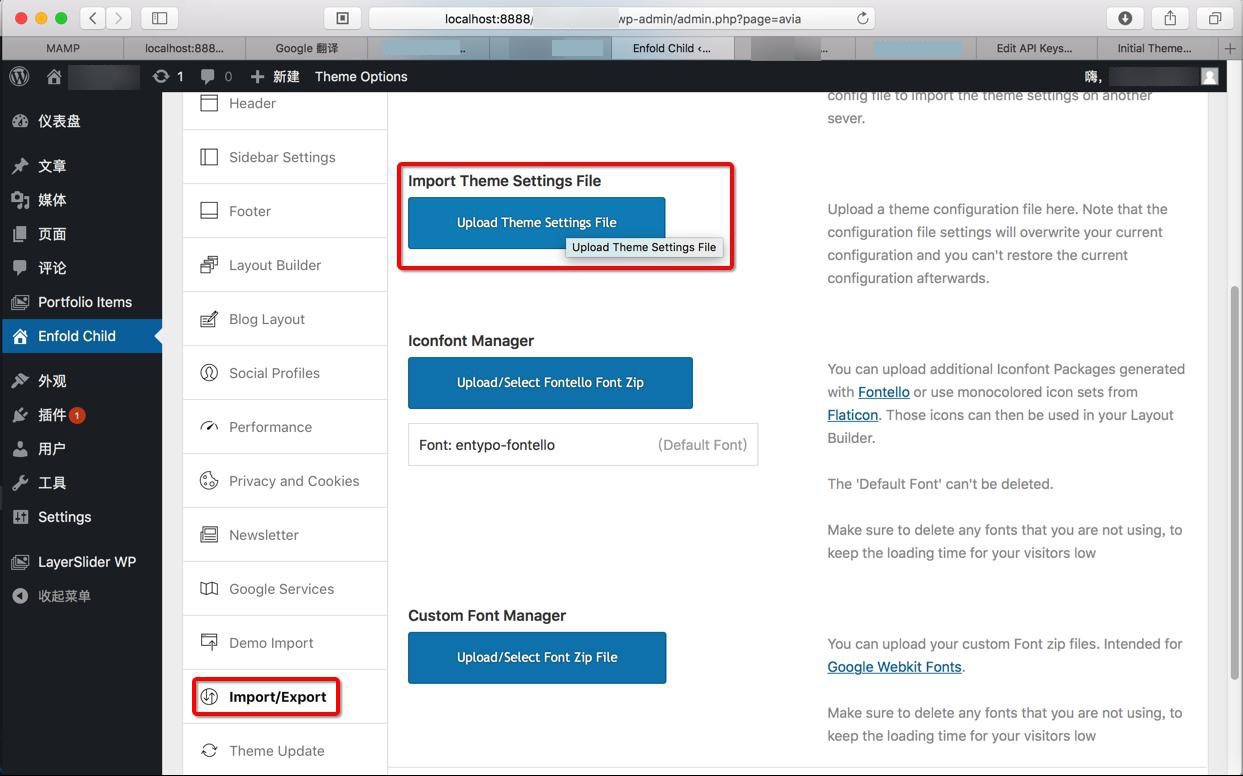Click Upload/Select Fontello Font Zip
Viewport: 1243px width, 776px height.
point(550,383)
